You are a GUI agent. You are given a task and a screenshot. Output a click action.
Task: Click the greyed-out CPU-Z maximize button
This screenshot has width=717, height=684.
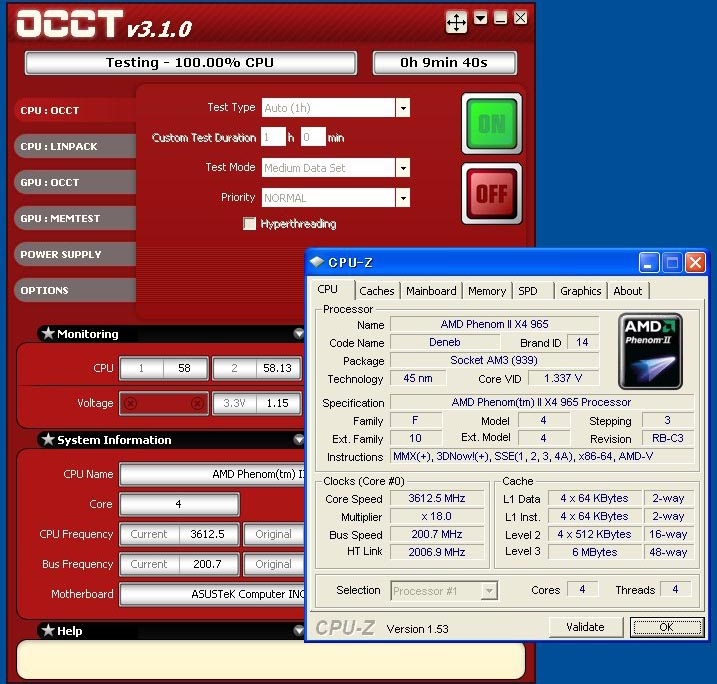(x=672, y=262)
